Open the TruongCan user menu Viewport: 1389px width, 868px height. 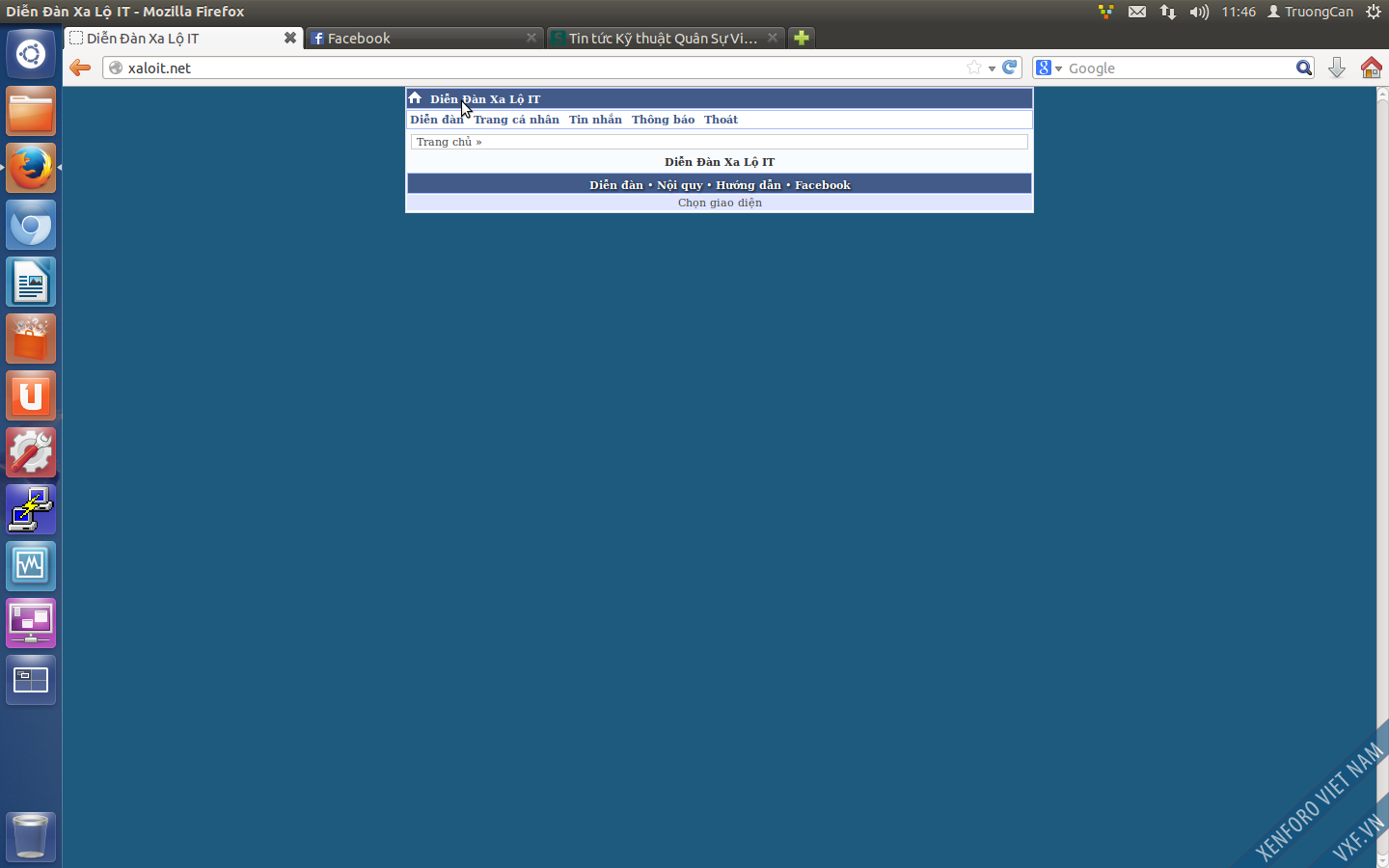coord(1310,12)
